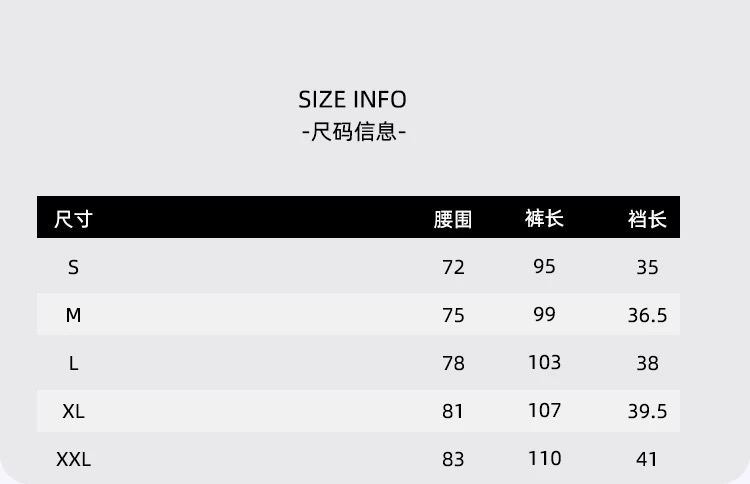This screenshot has height=484, width=750.
Task: Select the M size row label
Action: 73,315
